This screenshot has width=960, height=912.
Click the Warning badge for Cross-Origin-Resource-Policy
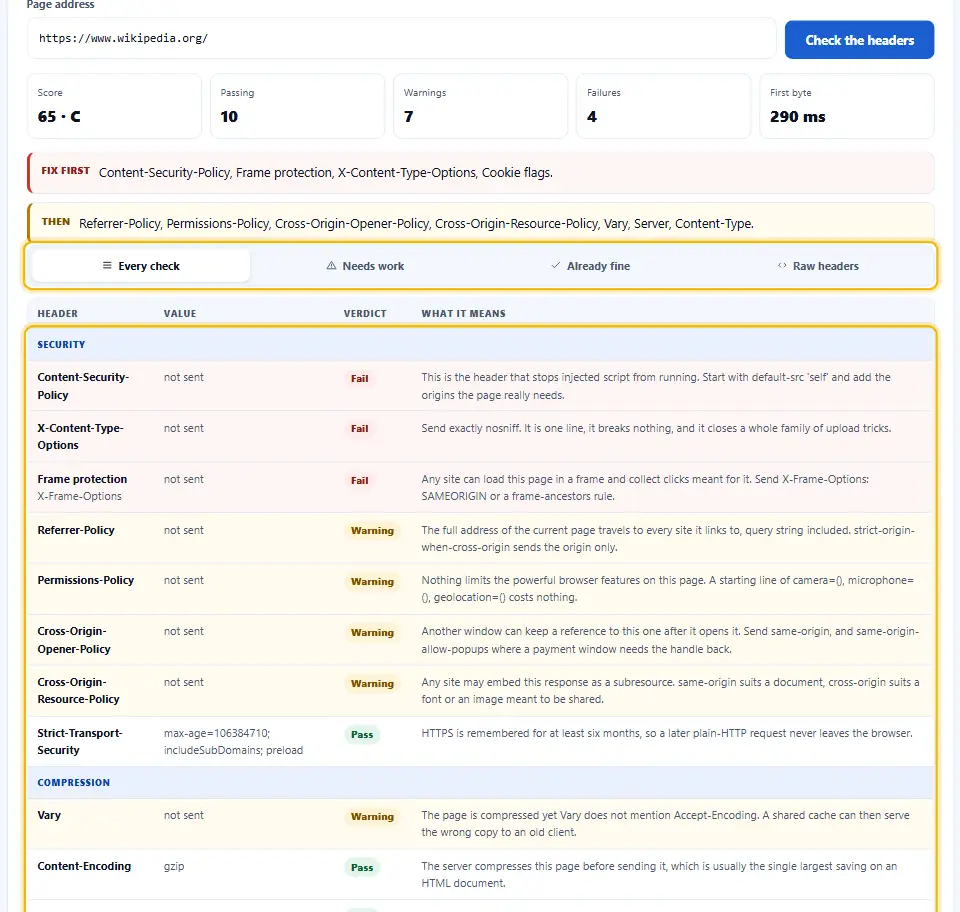coord(372,683)
